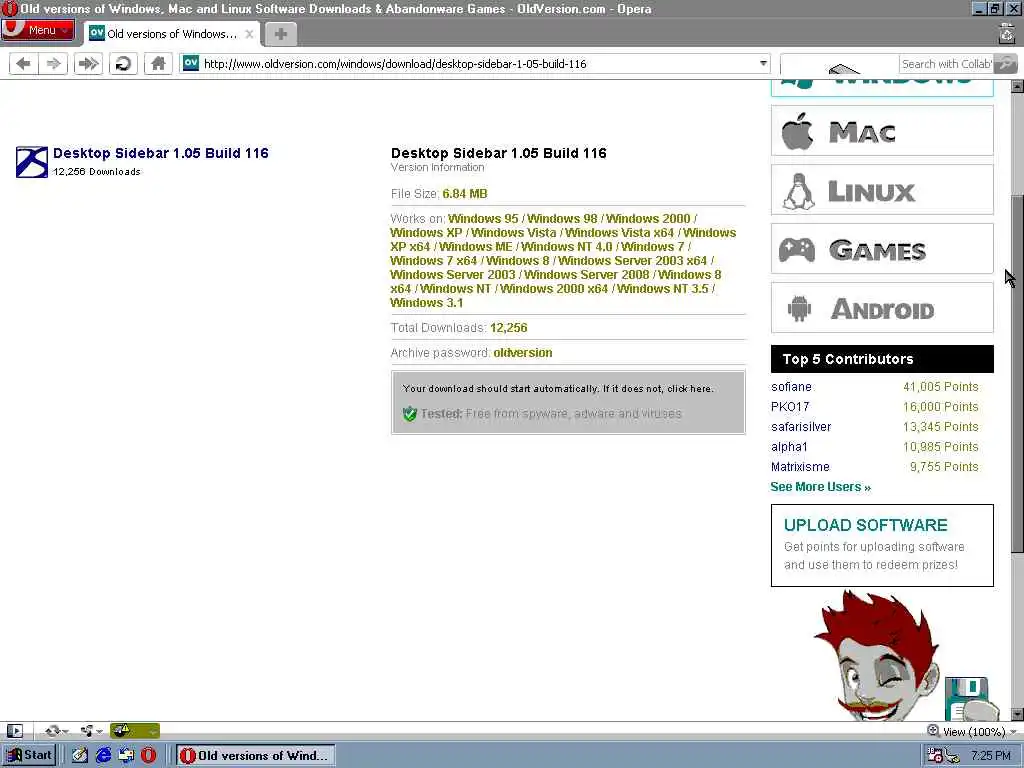Image resolution: width=1024 pixels, height=768 pixels.
Task: Open the Turbo warning status dropdown
Action: pos(135,731)
